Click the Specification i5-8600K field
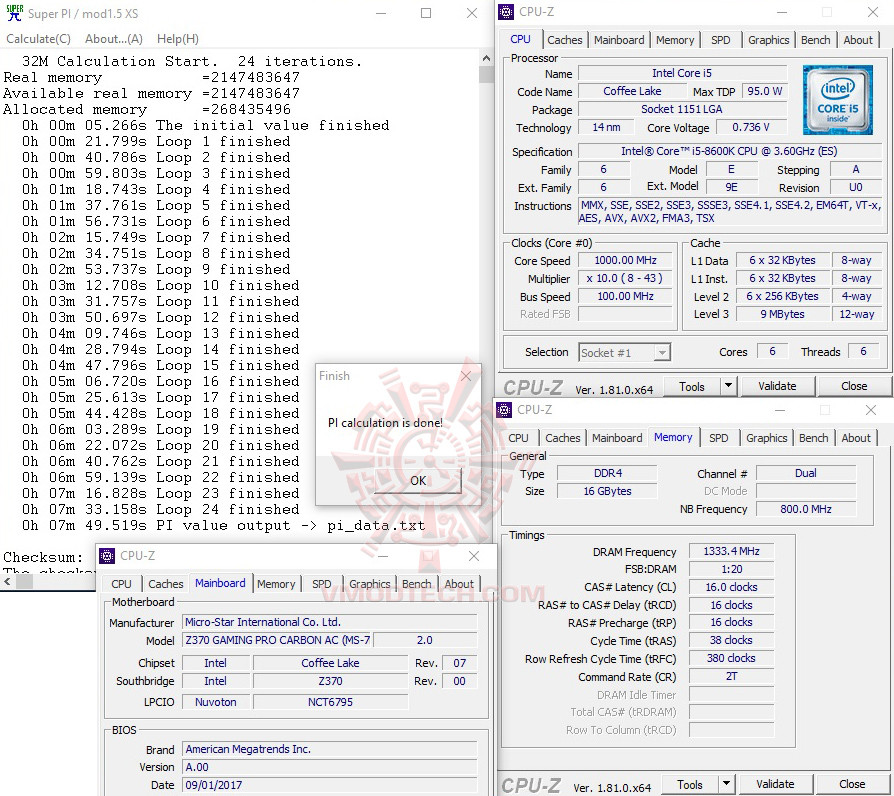The width and height of the screenshot is (894, 796). (729, 152)
